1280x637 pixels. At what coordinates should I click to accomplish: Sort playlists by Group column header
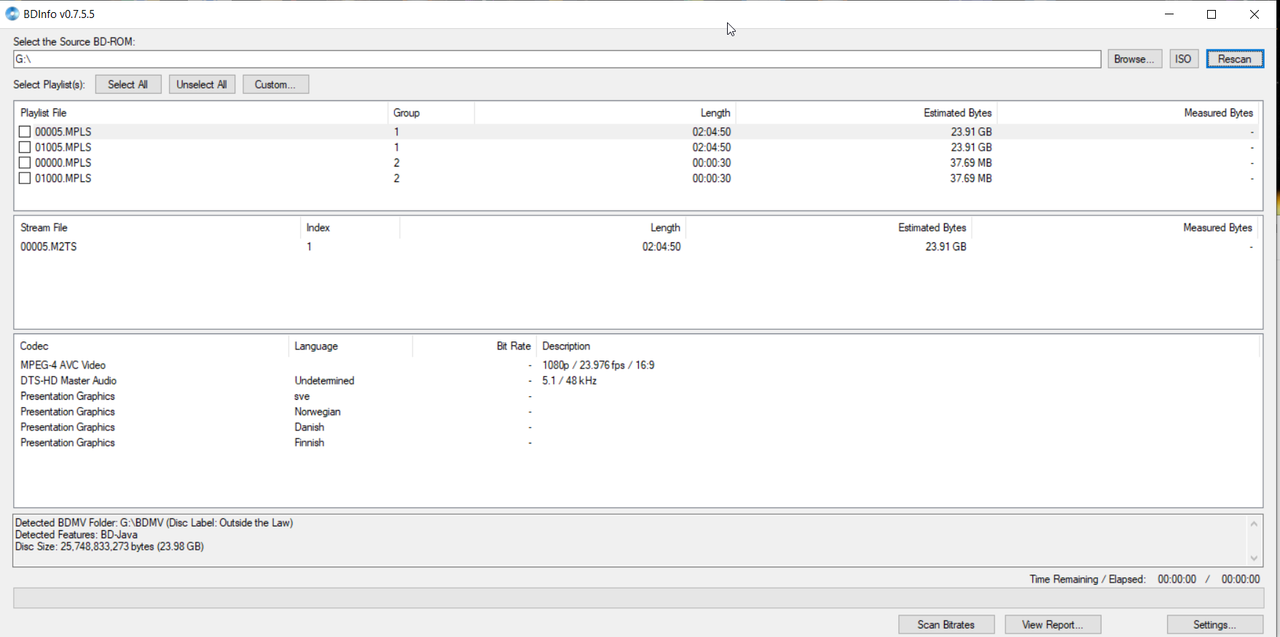click(x=431, y=113)
